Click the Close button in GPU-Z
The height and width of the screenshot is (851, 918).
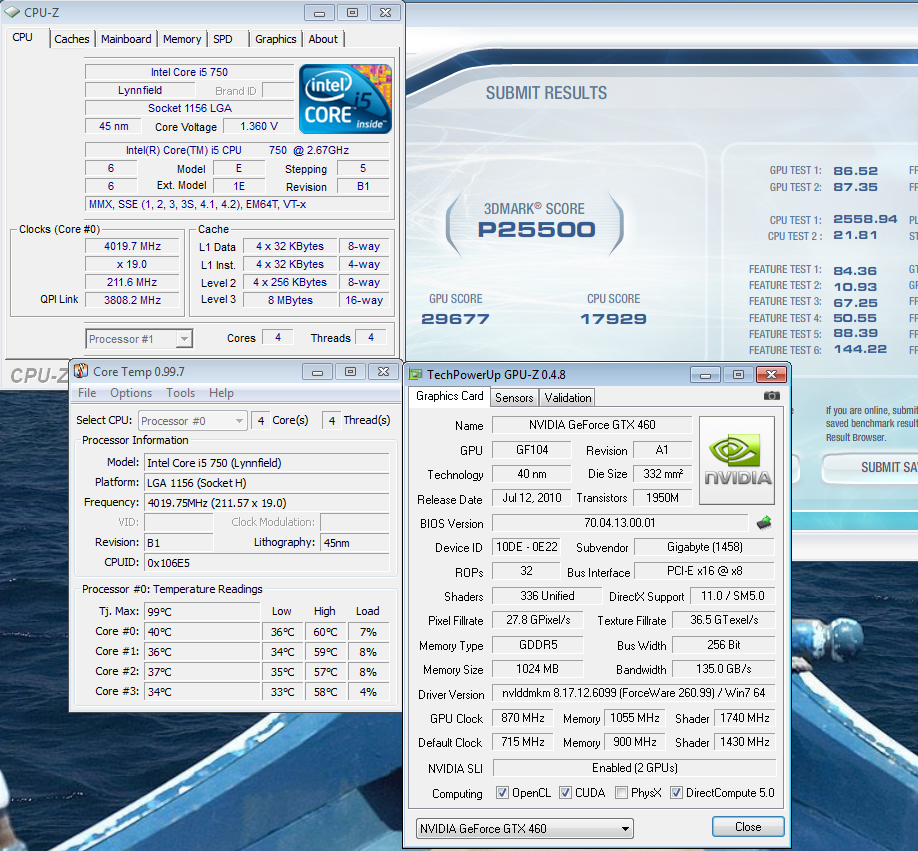(x=748, y=827)
